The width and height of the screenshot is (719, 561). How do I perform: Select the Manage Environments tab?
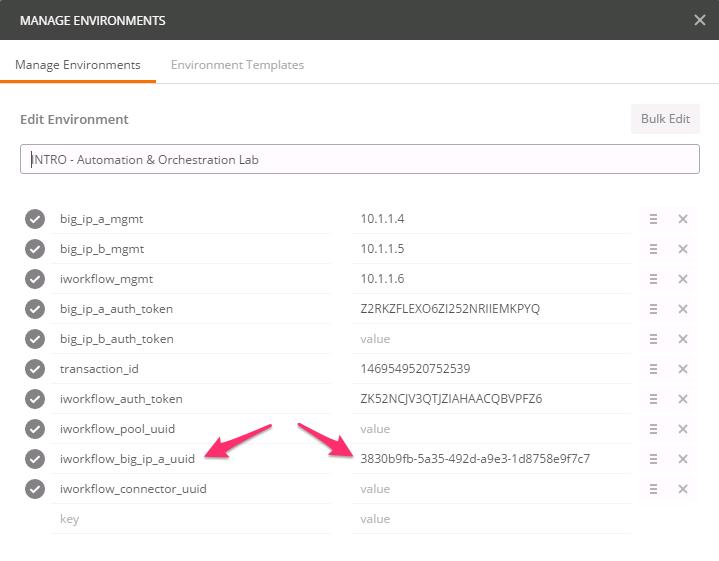click(78, 65)
